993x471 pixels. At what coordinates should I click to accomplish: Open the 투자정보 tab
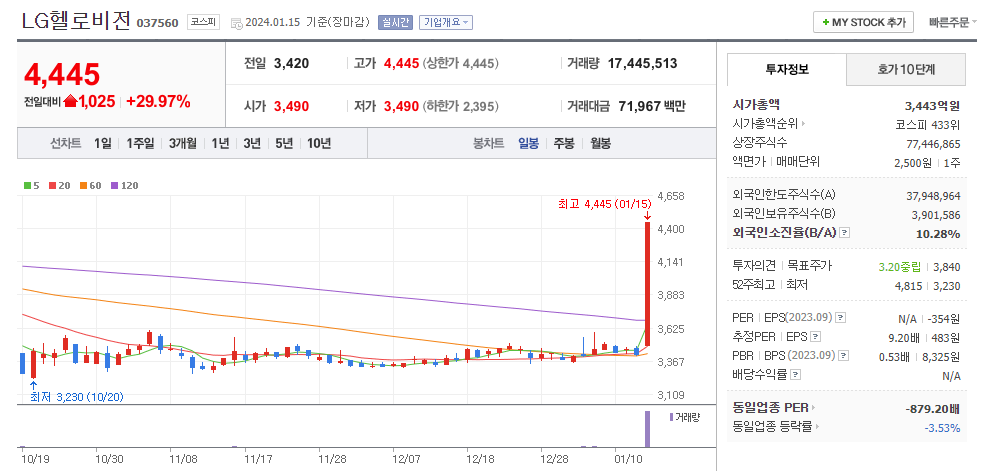[787, 70]
